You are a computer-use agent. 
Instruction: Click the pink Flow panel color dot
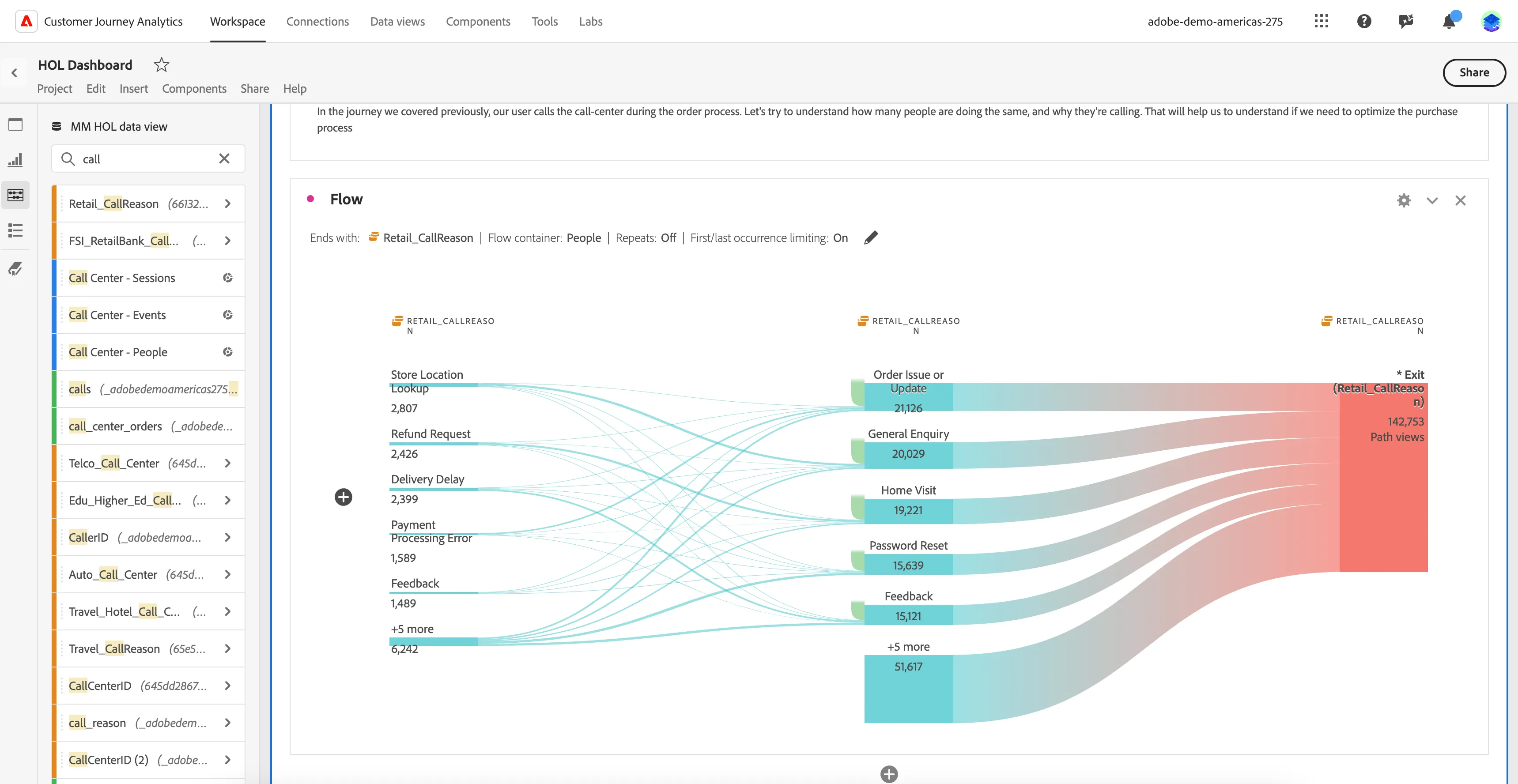[310, 199]
